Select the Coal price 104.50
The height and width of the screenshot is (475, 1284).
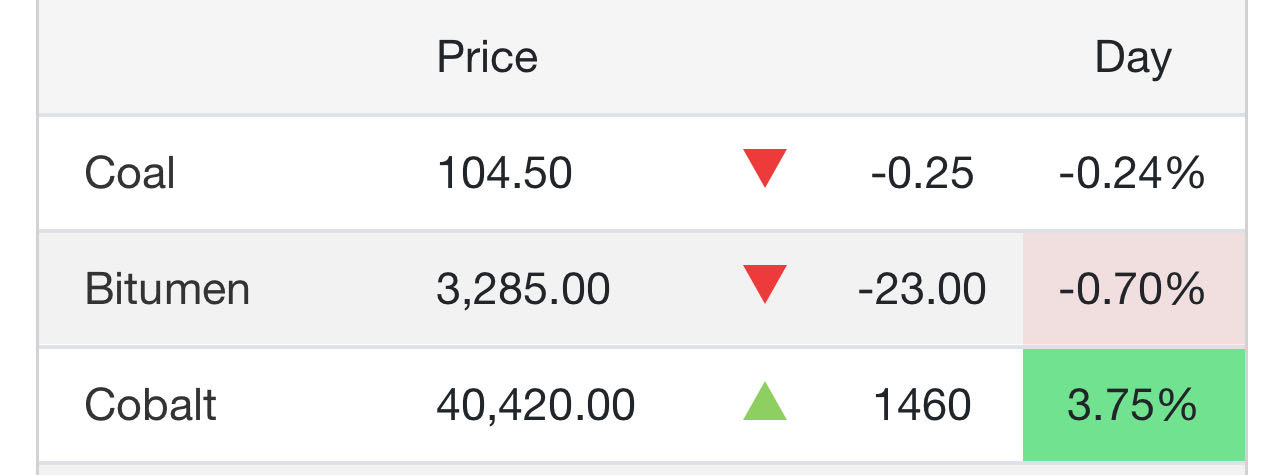tap(504, 173)
